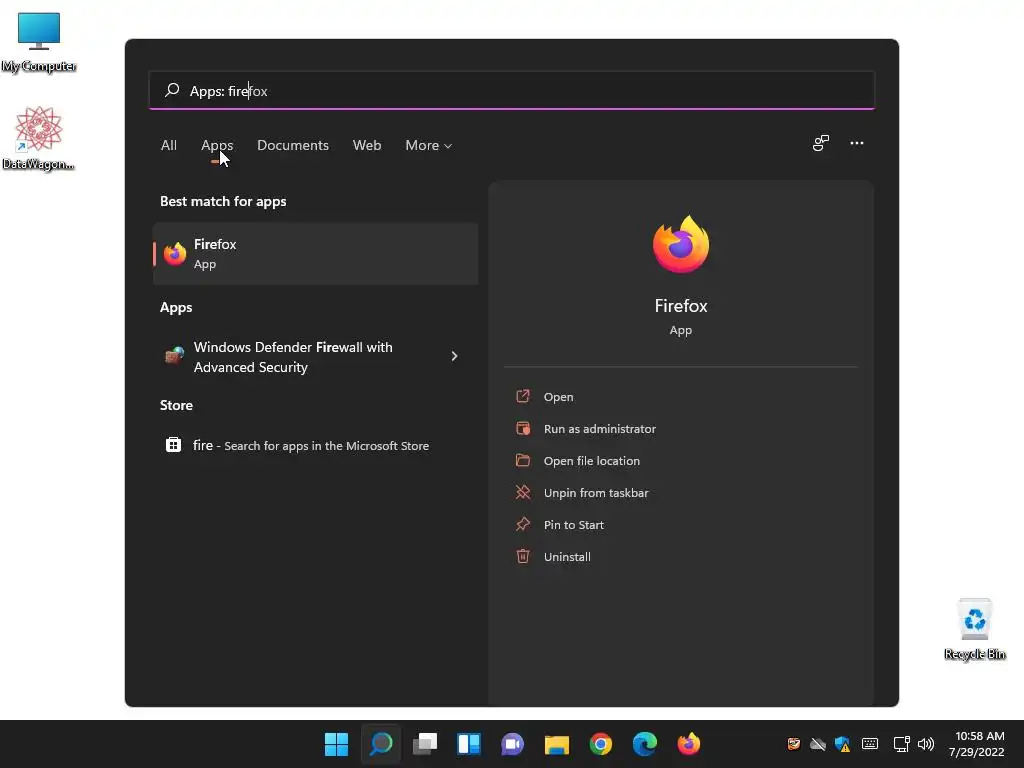Open File Explorer from the taskbar
The height and width of the screenshot is (768, 1024).
pyautogui.click(x=557, y=744)
